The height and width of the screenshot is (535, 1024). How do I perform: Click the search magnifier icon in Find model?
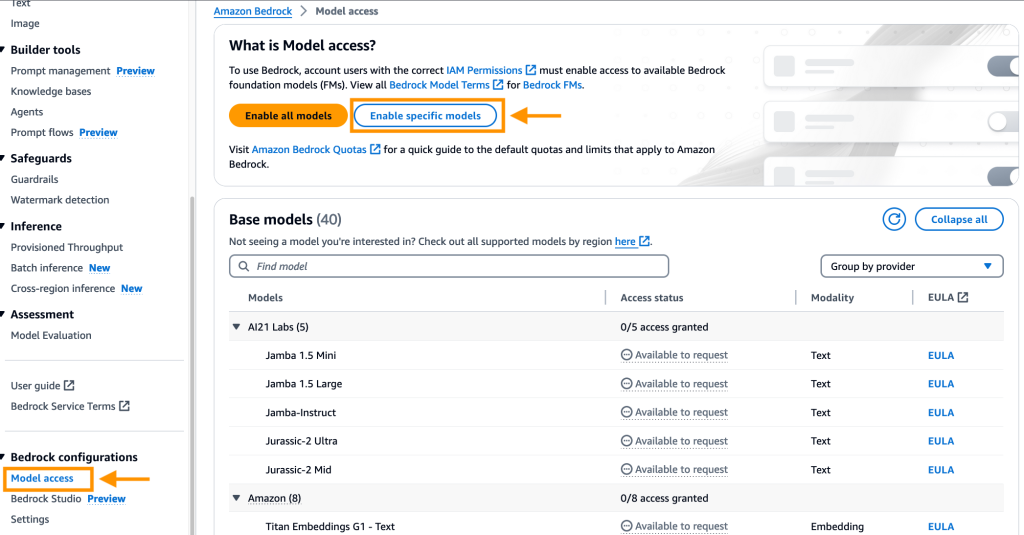pos(243,267)
